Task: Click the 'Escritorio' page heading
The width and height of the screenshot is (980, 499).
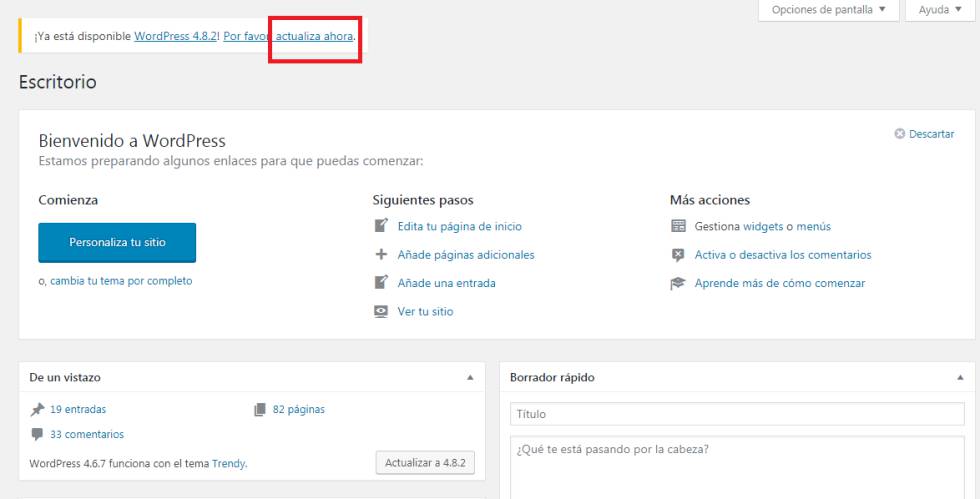Action: pos(58,83)
